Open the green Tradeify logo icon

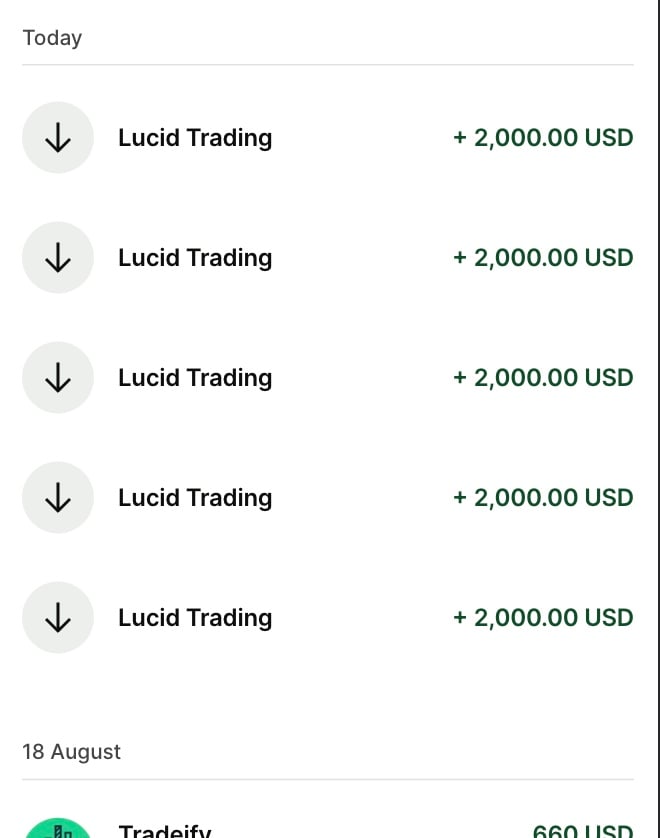coord(58,828)
